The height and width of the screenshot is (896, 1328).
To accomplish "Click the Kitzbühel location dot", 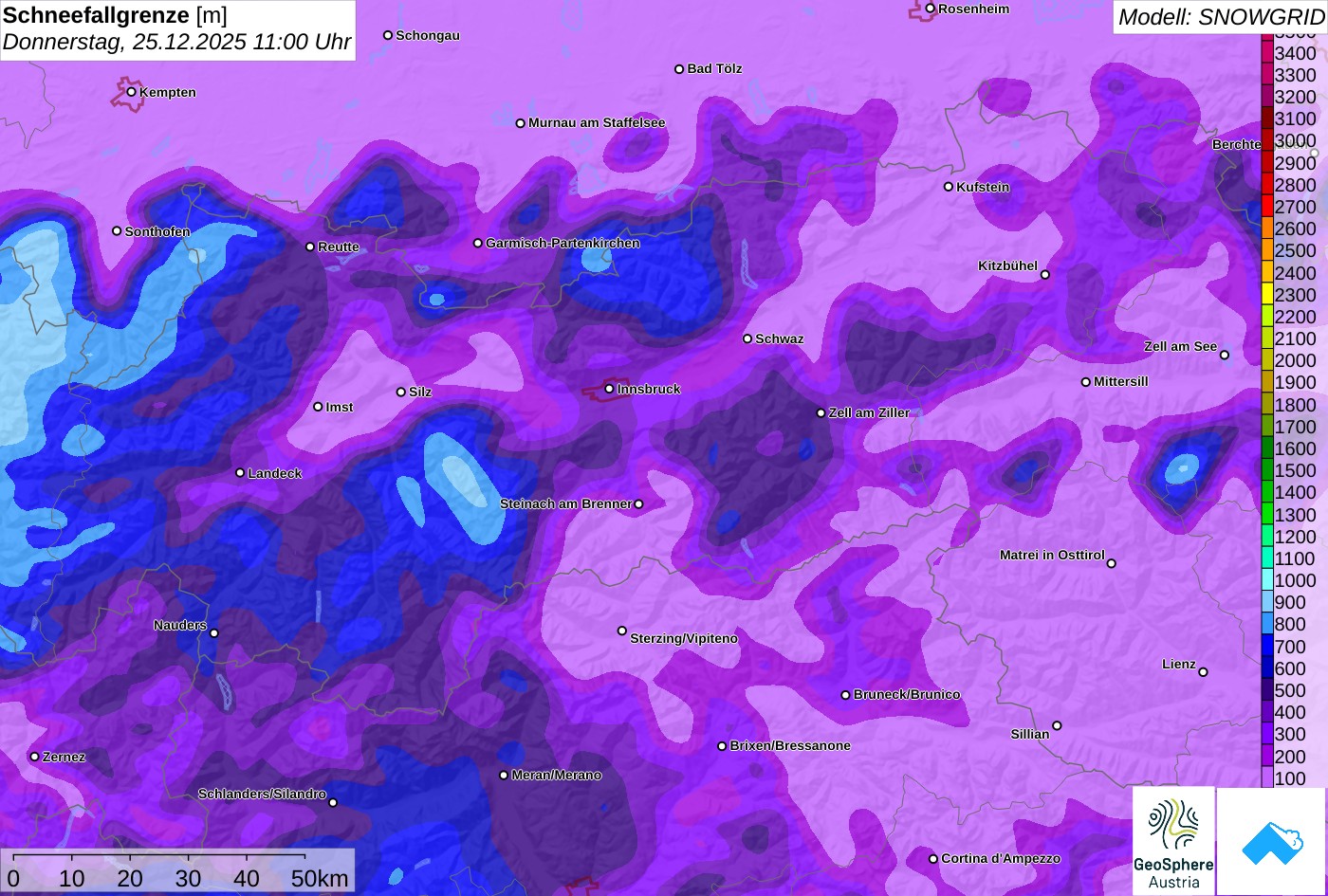I will [1045, 275].
